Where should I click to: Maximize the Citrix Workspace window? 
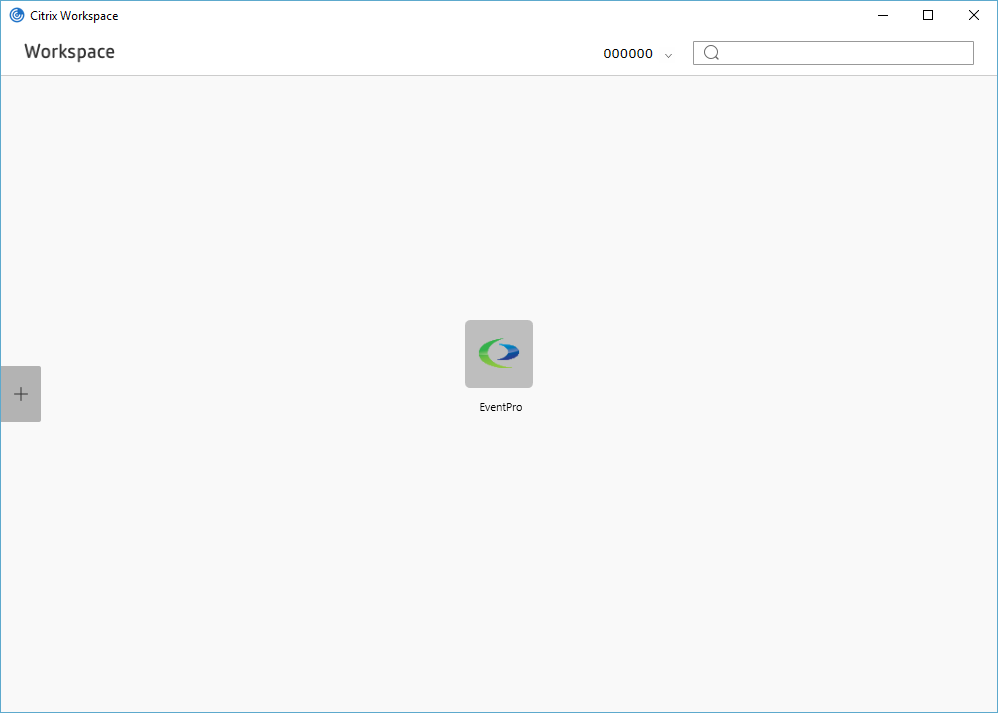point(928,15)
